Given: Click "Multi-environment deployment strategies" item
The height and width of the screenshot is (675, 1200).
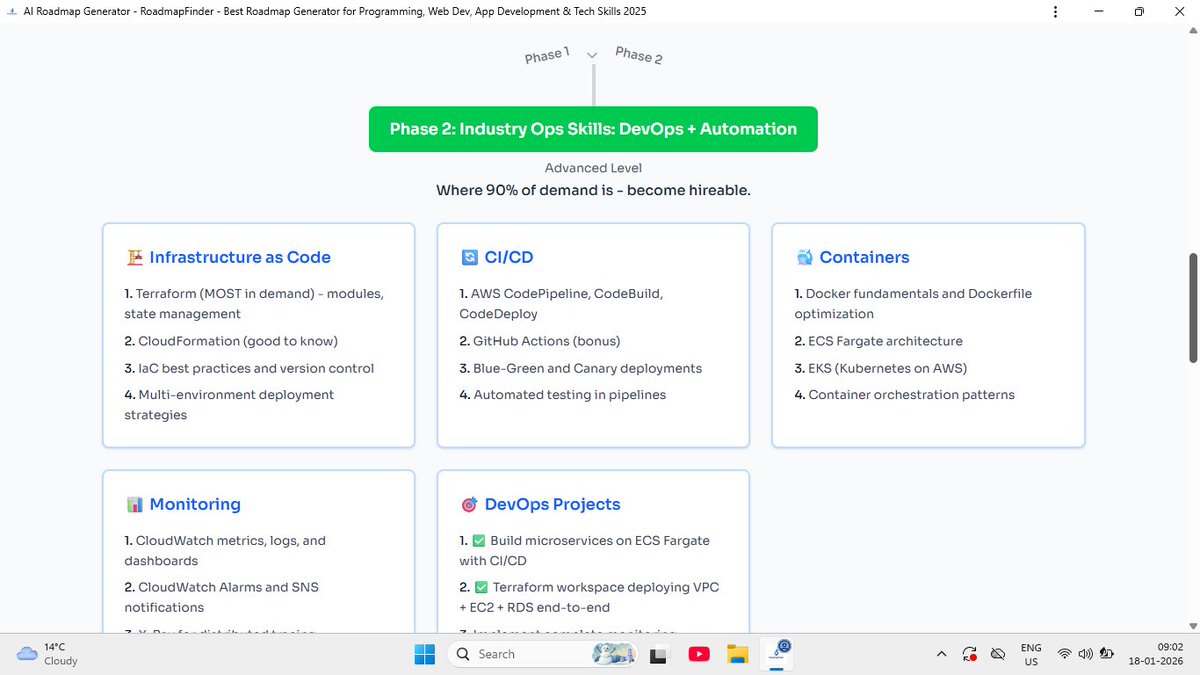Looking at the screenshot, I should click(x=229, y=405).
